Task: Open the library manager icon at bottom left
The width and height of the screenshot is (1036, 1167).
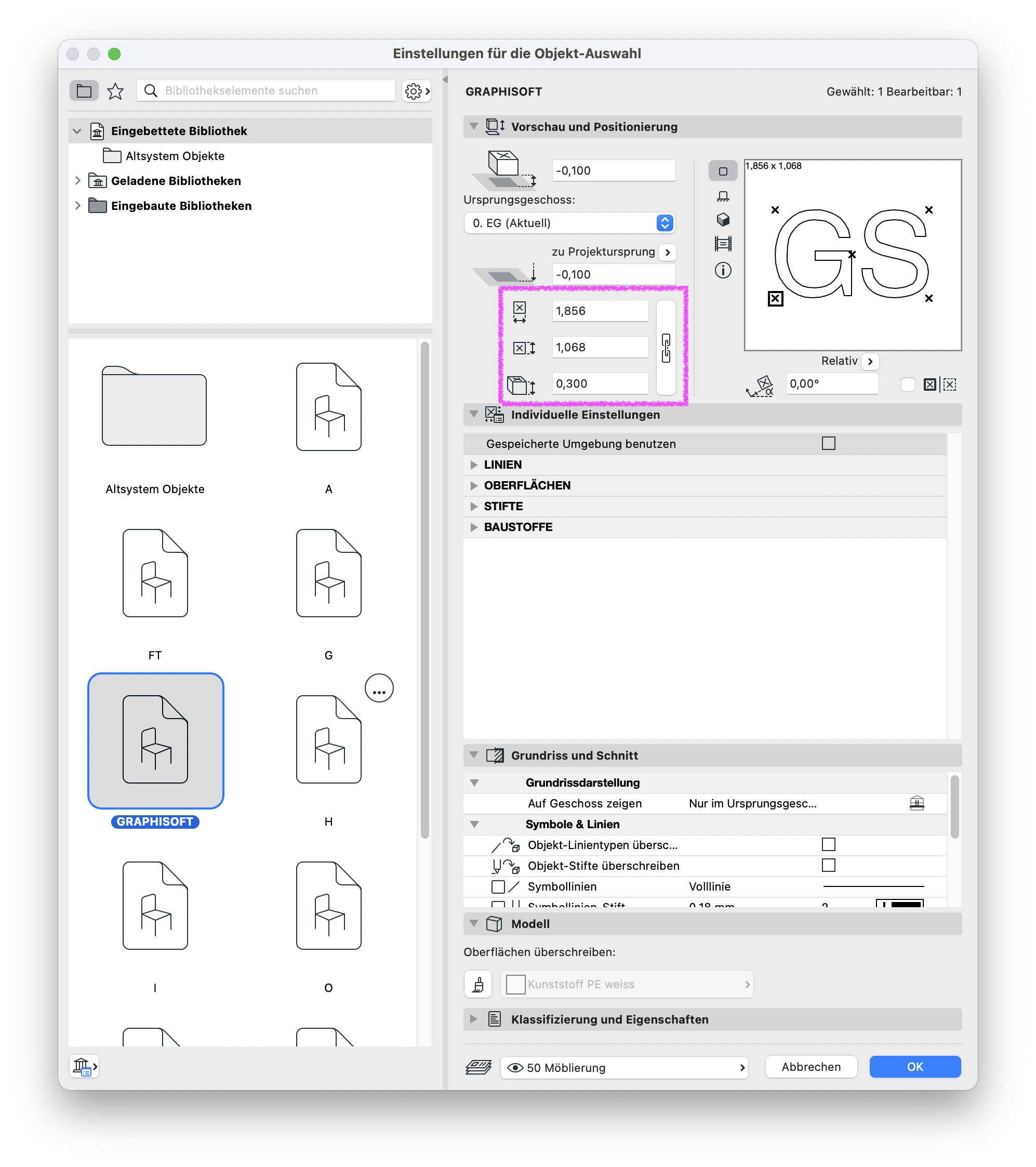Action: (x=84, y=1066)
